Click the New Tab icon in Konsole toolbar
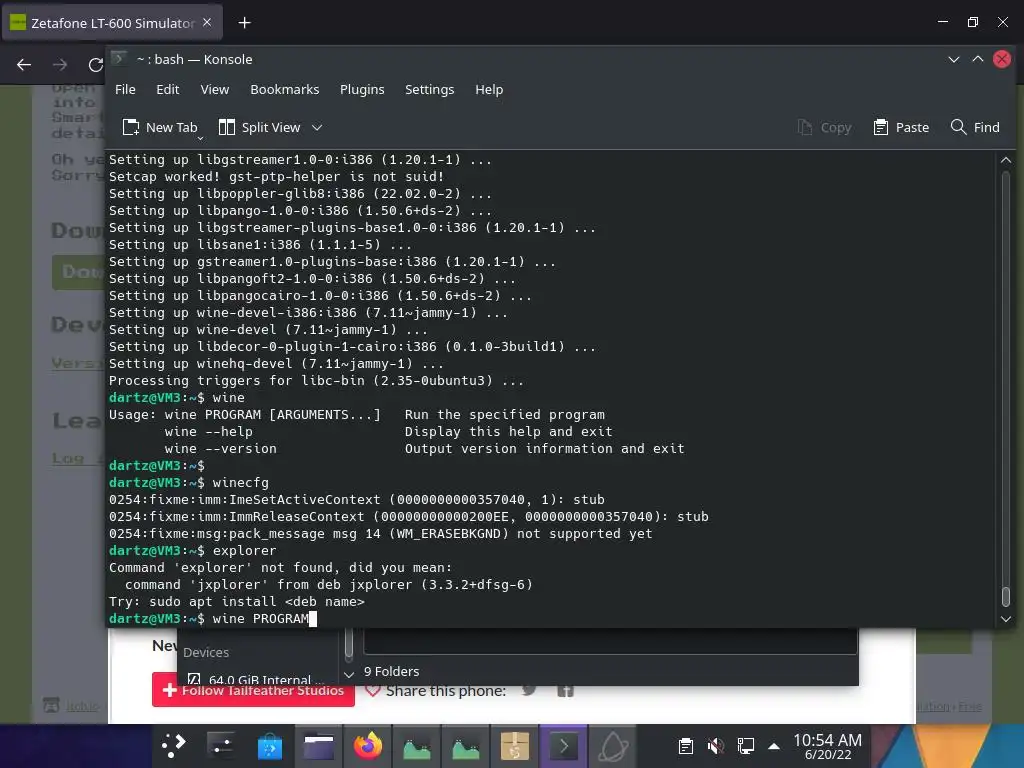Image resolution: width=1024 pixels, height=768 pixels. (131, 127)
